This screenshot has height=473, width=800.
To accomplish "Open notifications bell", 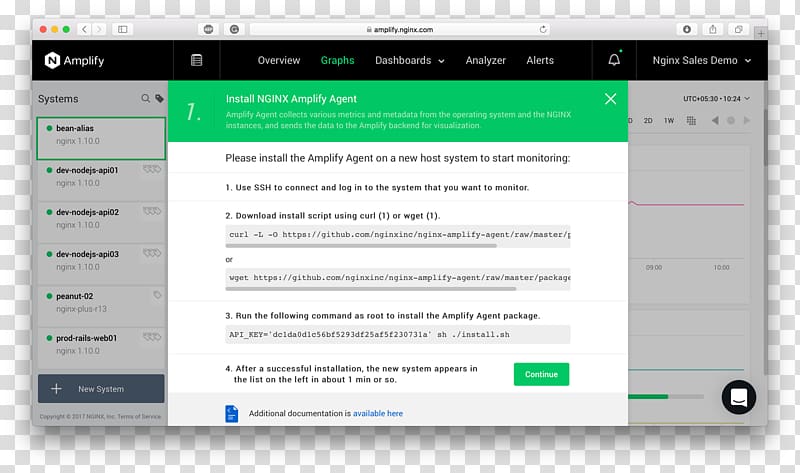I will pos(614,60).
